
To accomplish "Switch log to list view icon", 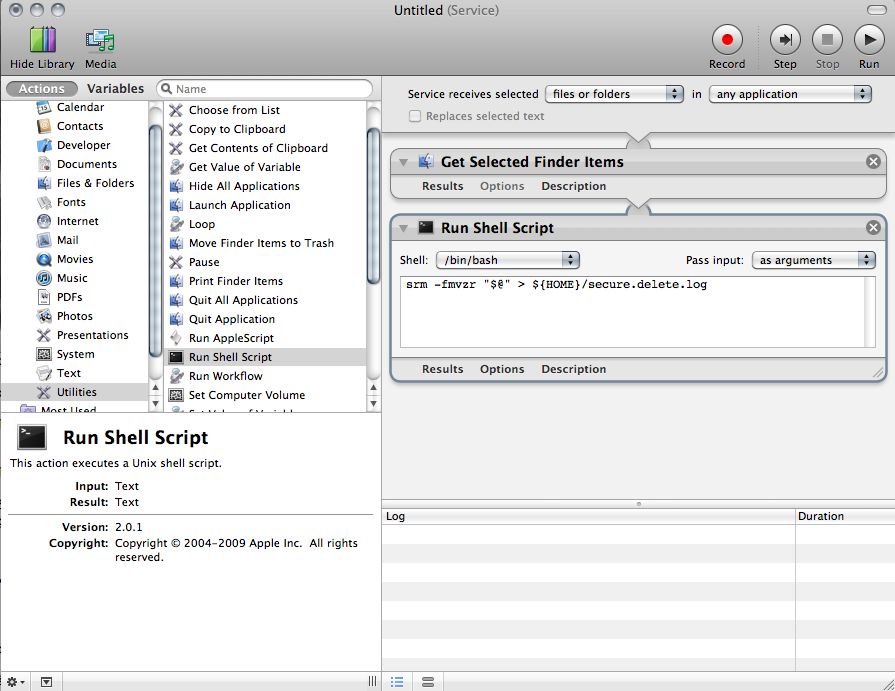I will click(397, 682).
